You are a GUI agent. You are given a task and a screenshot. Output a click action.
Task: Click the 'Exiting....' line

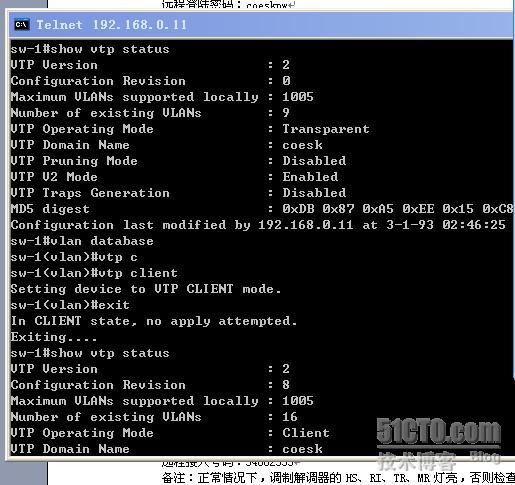pos(54,337)
